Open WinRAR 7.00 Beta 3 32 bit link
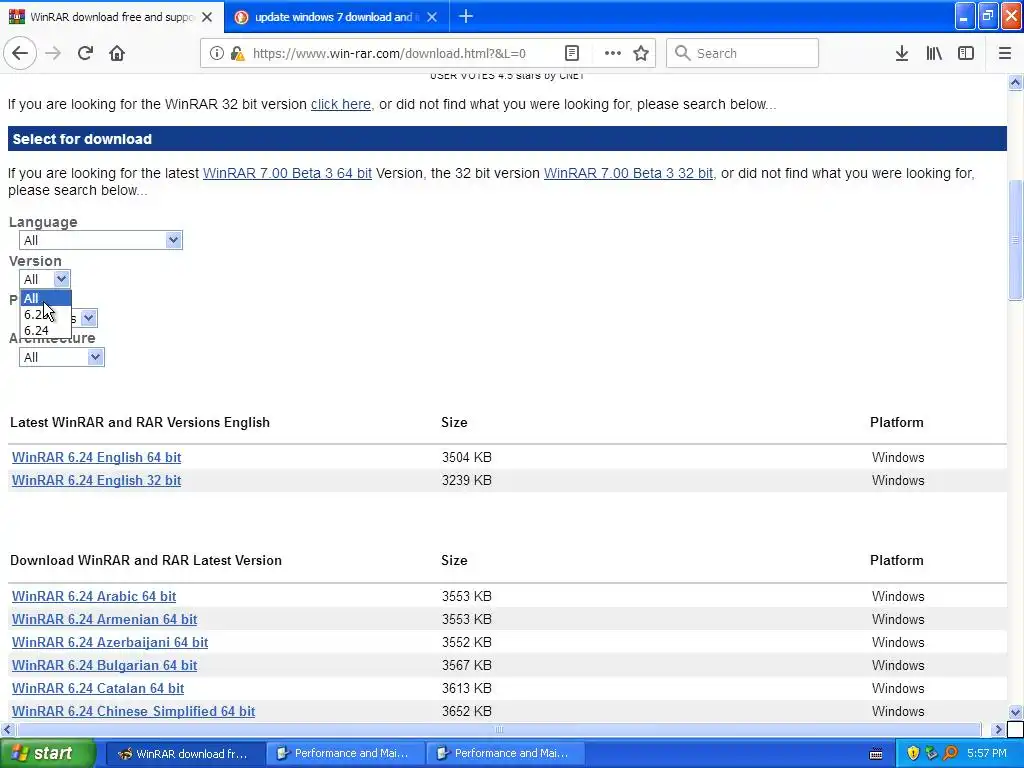Viewport: 1024px width, 768px height. click(x=628, y=173)
